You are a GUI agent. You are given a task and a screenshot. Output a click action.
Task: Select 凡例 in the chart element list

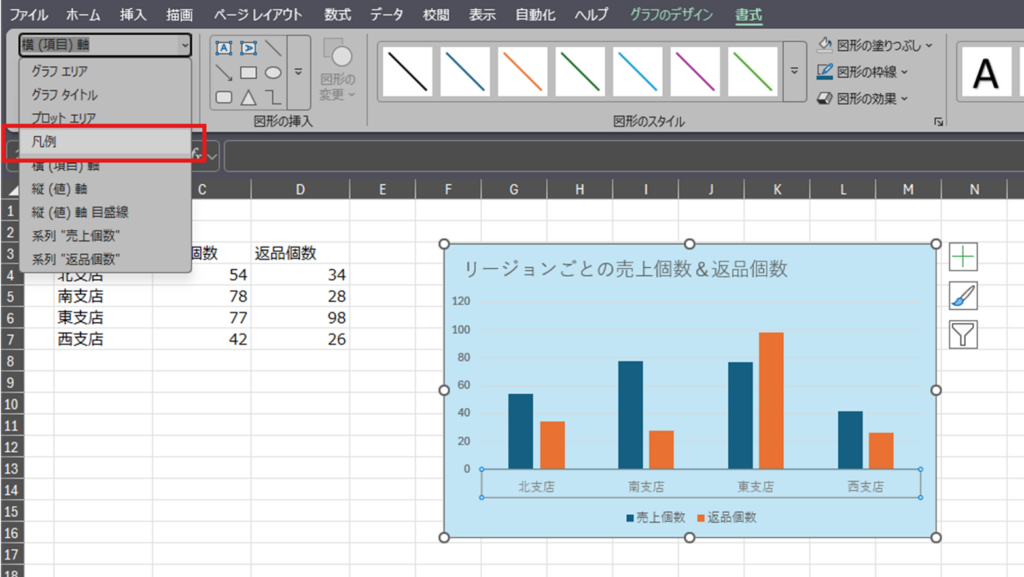tap(45, 142)
